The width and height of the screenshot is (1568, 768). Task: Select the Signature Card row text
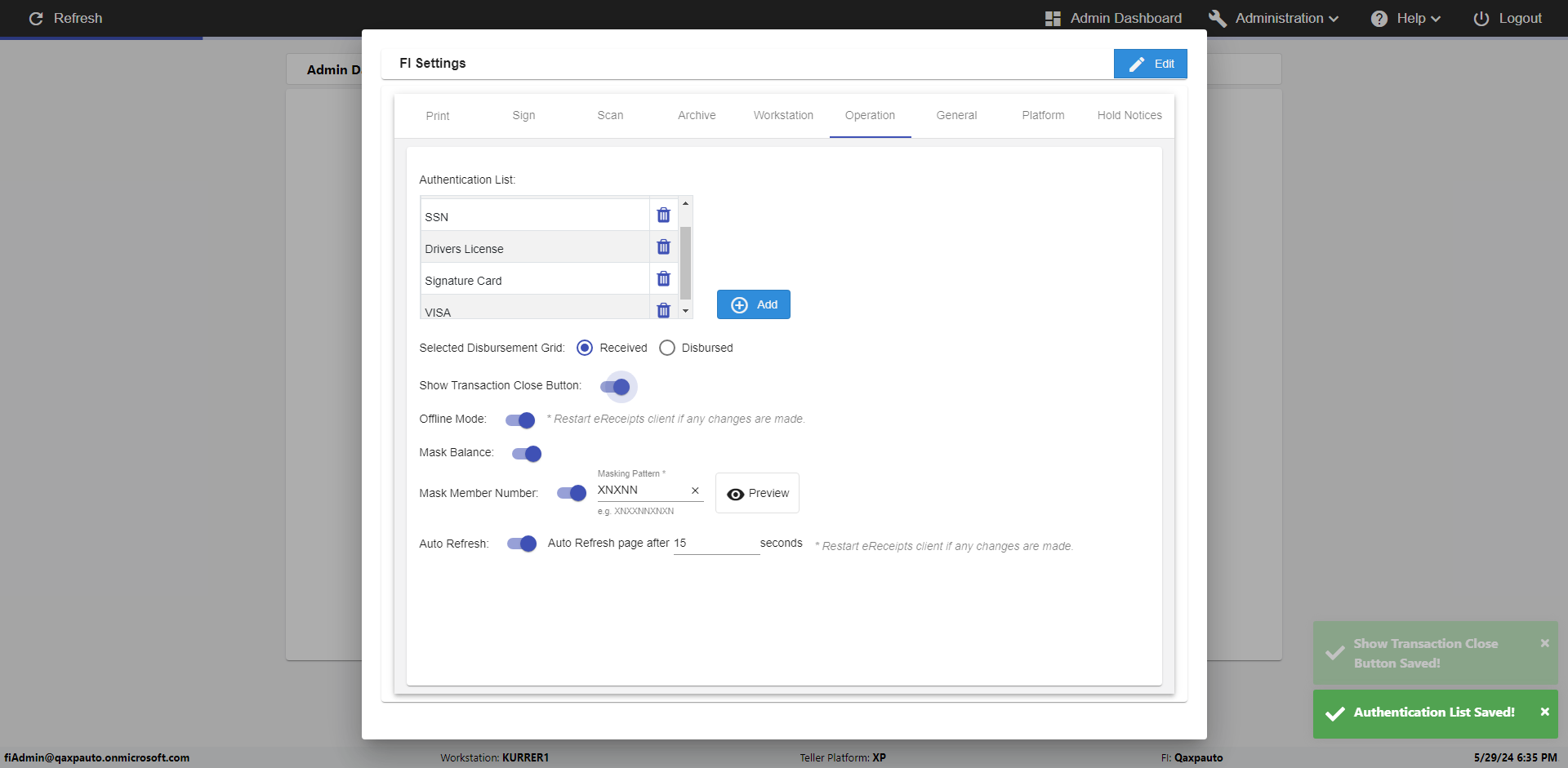(x=463, y=281)
